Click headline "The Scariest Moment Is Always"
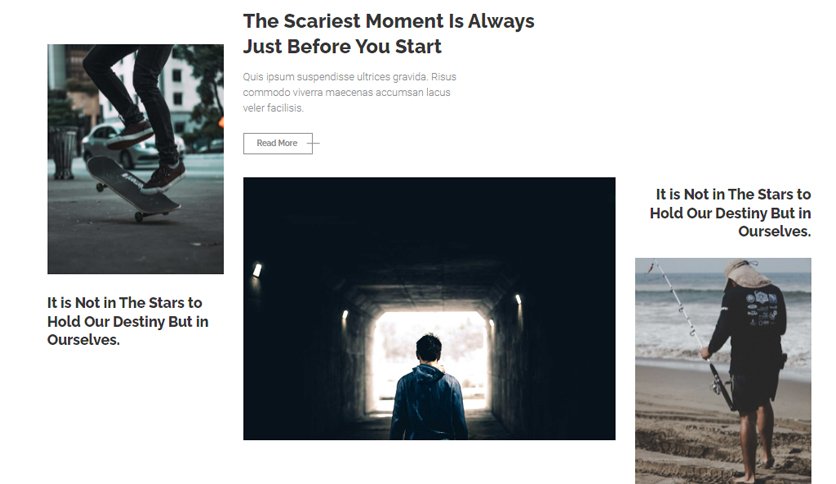This screenshot has width=836, height=484. [389, 21]
